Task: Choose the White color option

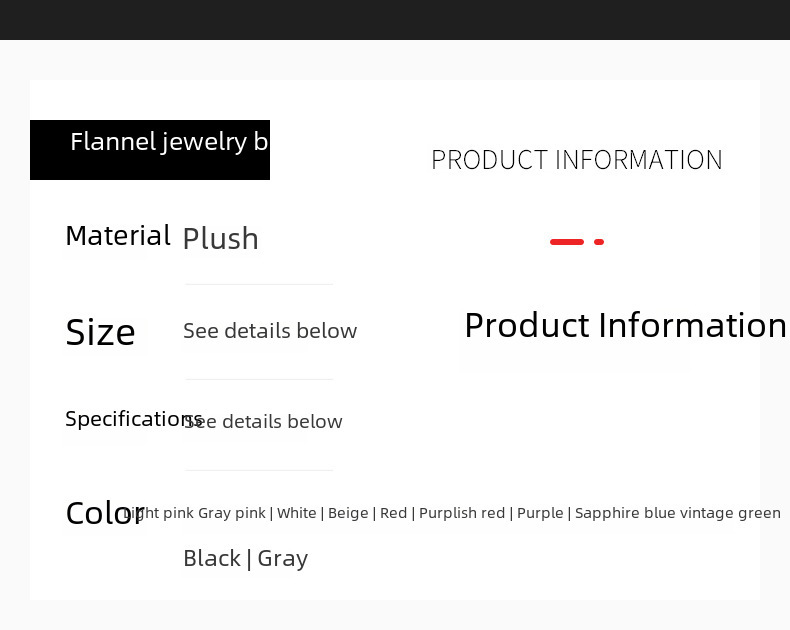Action: pos(297,513)
